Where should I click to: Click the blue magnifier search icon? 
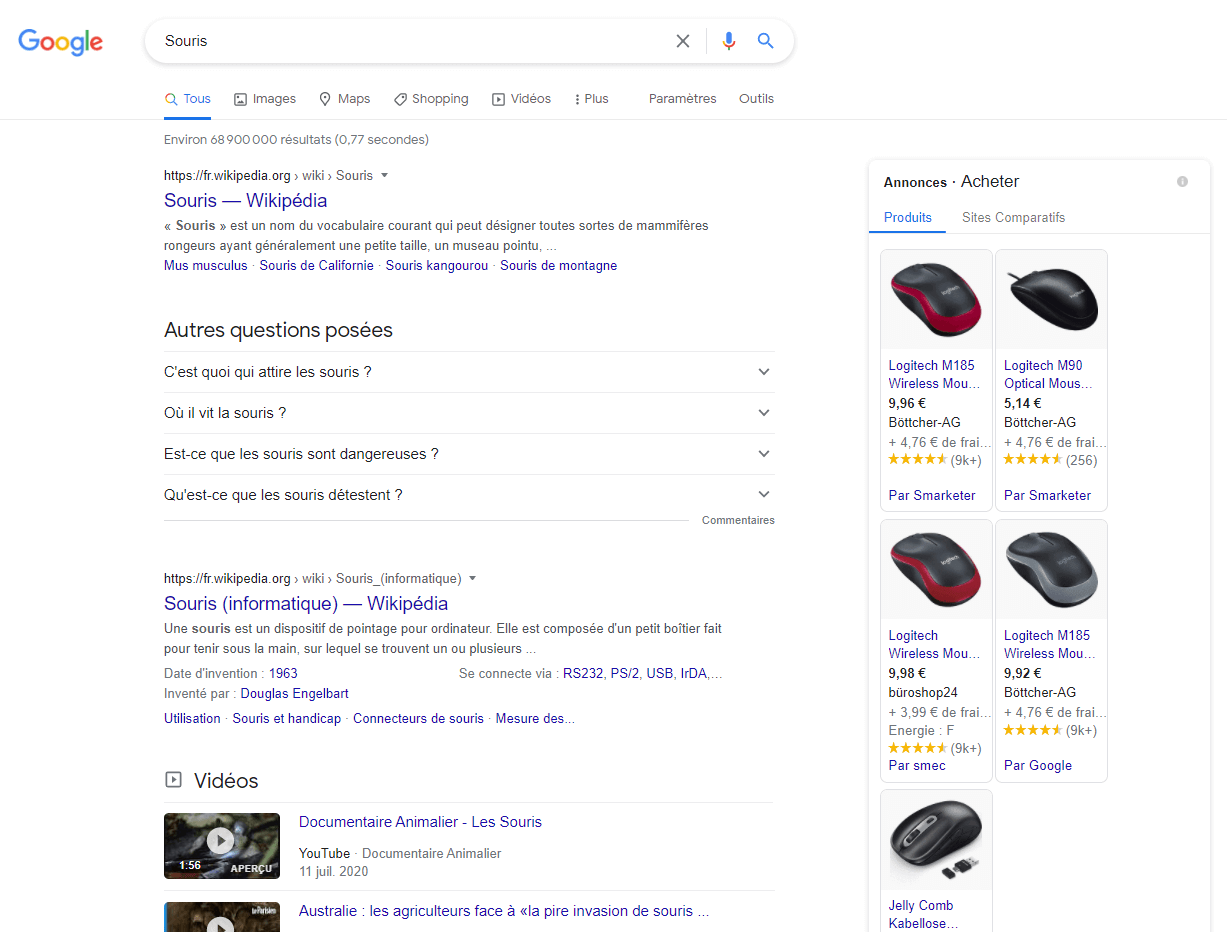tap(765, 41)
